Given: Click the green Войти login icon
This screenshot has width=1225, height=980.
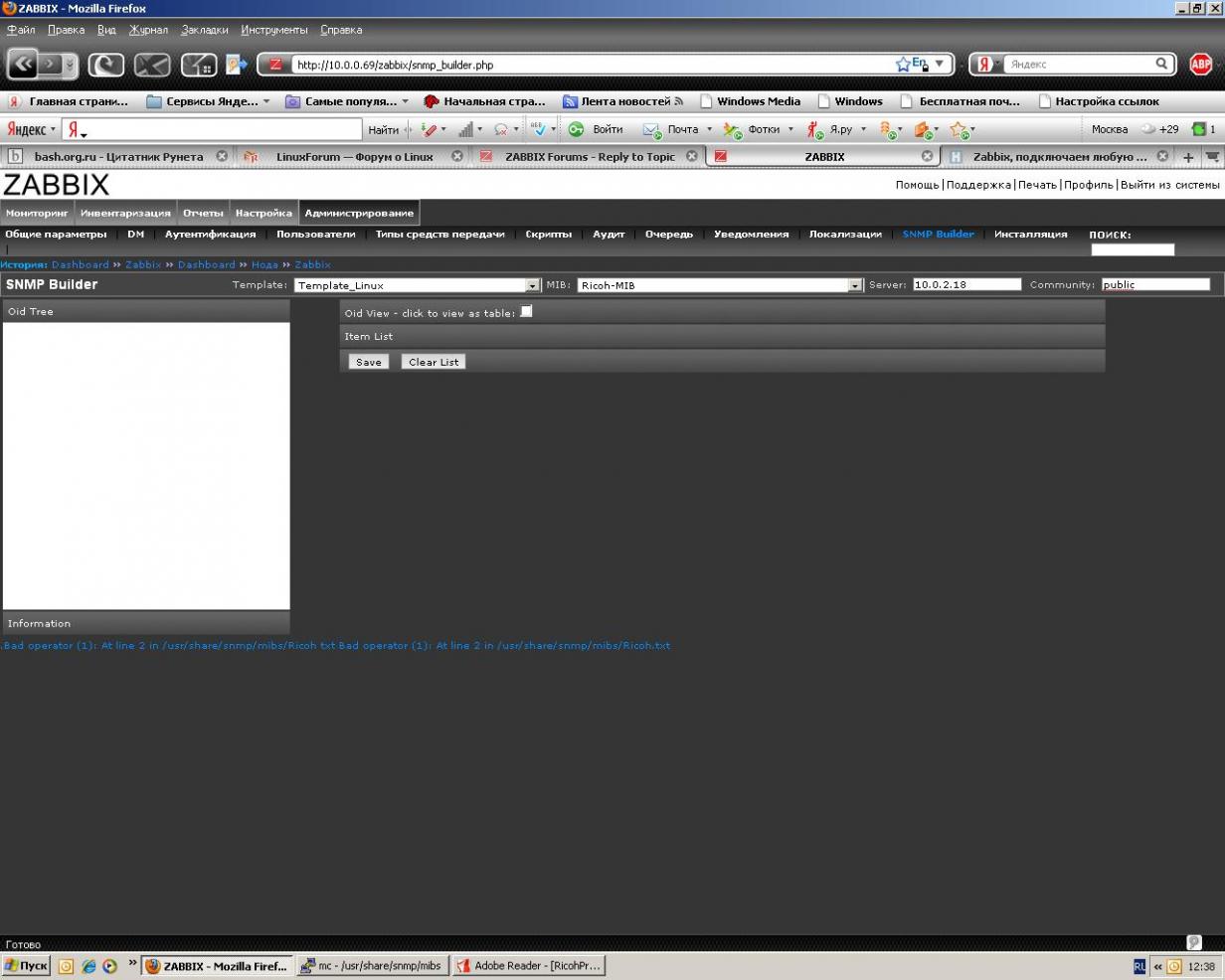Looking at the screenshot, I should click(576, 129).
